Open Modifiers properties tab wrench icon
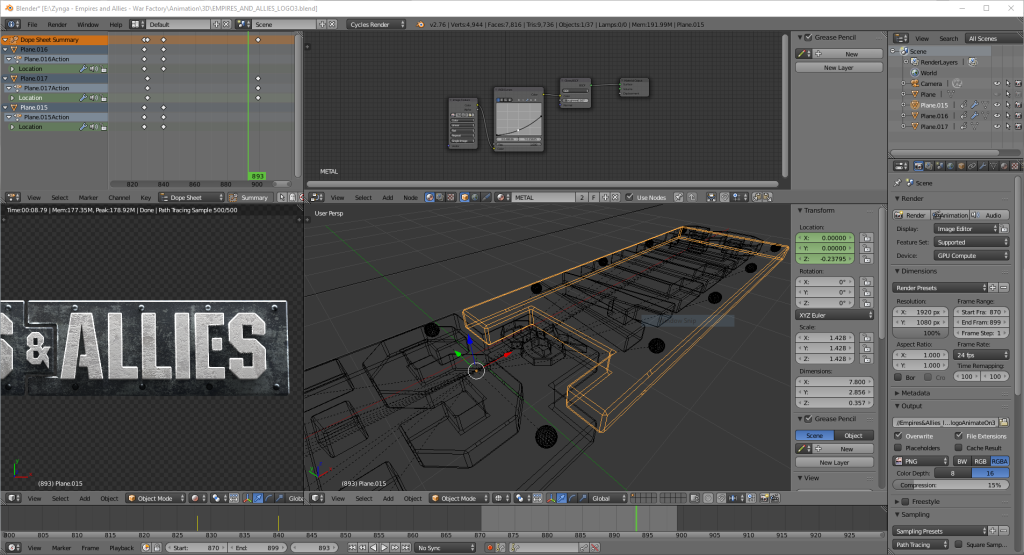Viewport: 1024px width, 555px height. [x=983, y=166]
